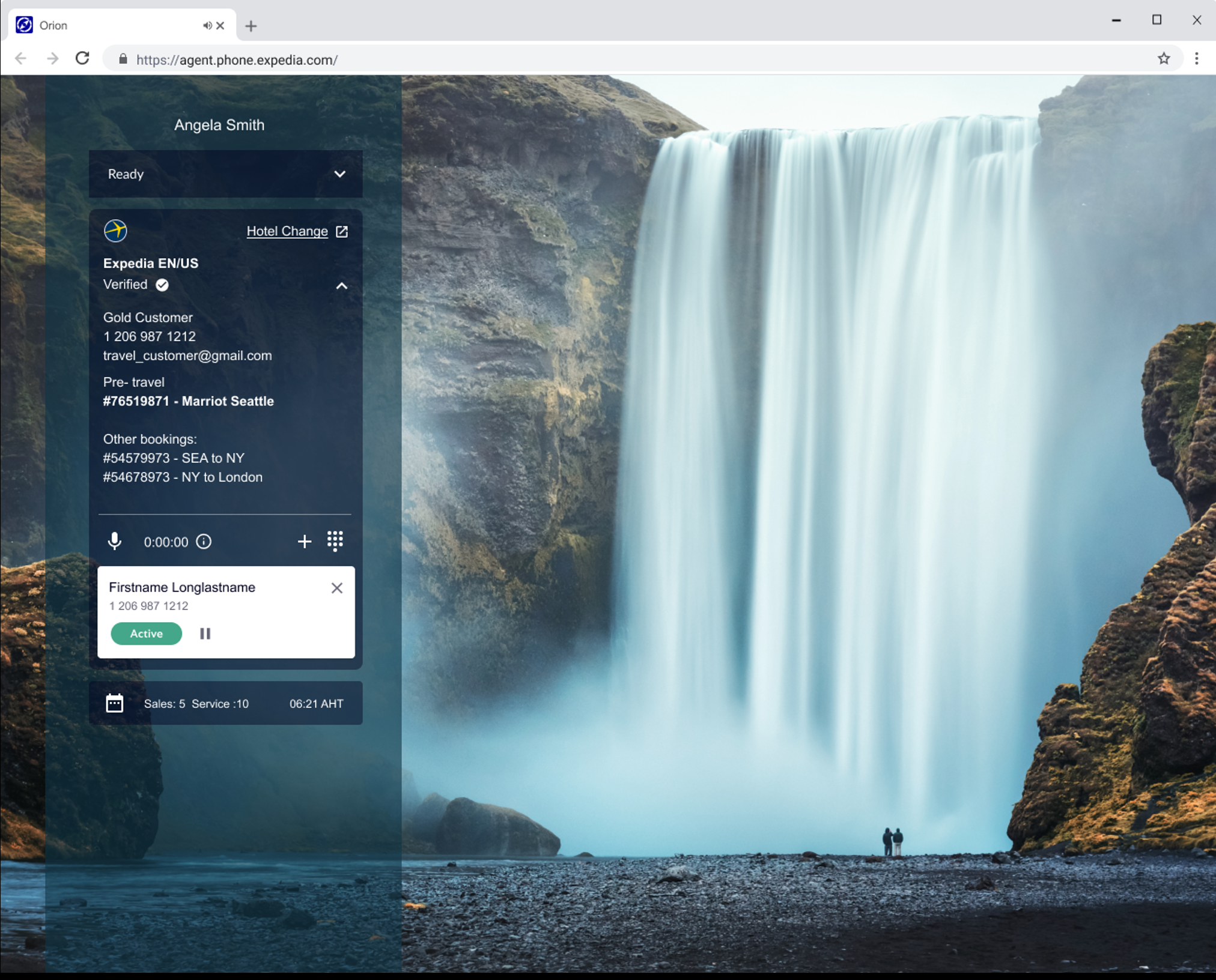Click customer phone number below Gold Customer

click(150, 336)
